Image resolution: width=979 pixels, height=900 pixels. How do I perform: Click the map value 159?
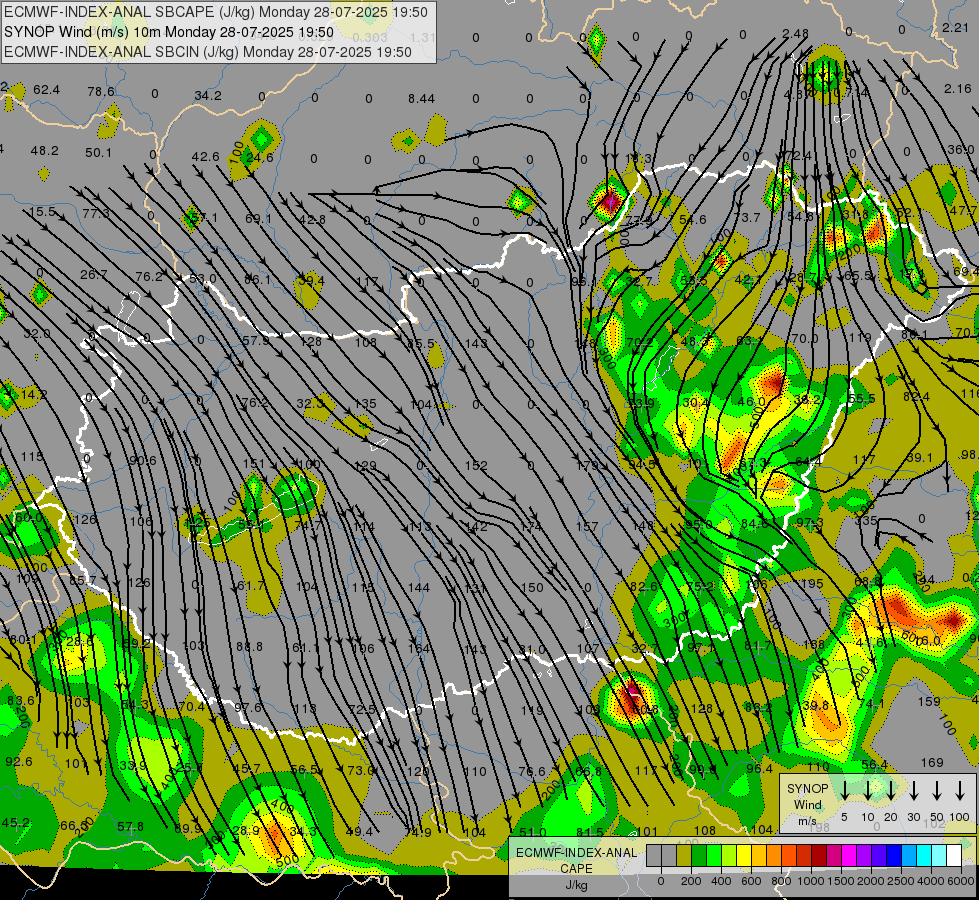[x=929, y=701]
